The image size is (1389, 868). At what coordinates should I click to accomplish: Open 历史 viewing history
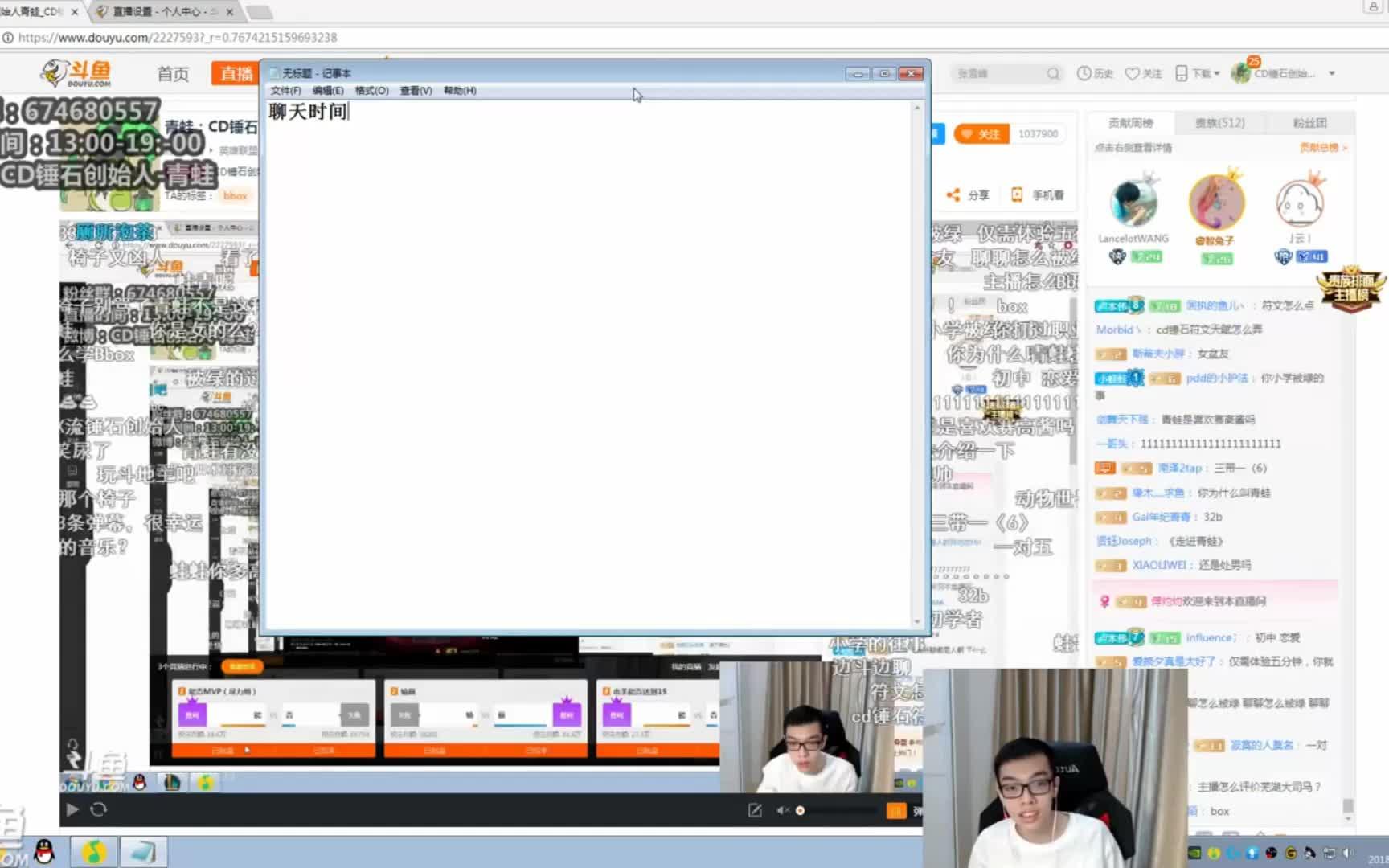click(1095, 73)
